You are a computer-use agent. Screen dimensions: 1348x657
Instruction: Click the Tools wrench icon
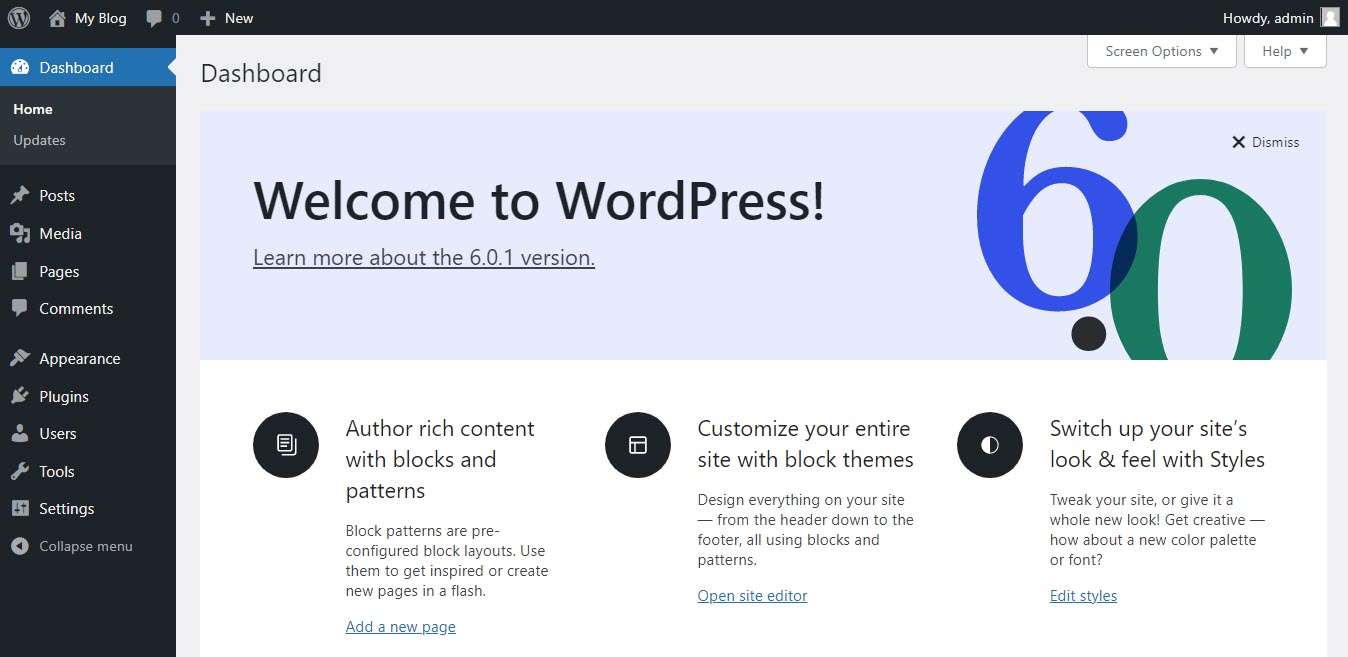[20, 471]
